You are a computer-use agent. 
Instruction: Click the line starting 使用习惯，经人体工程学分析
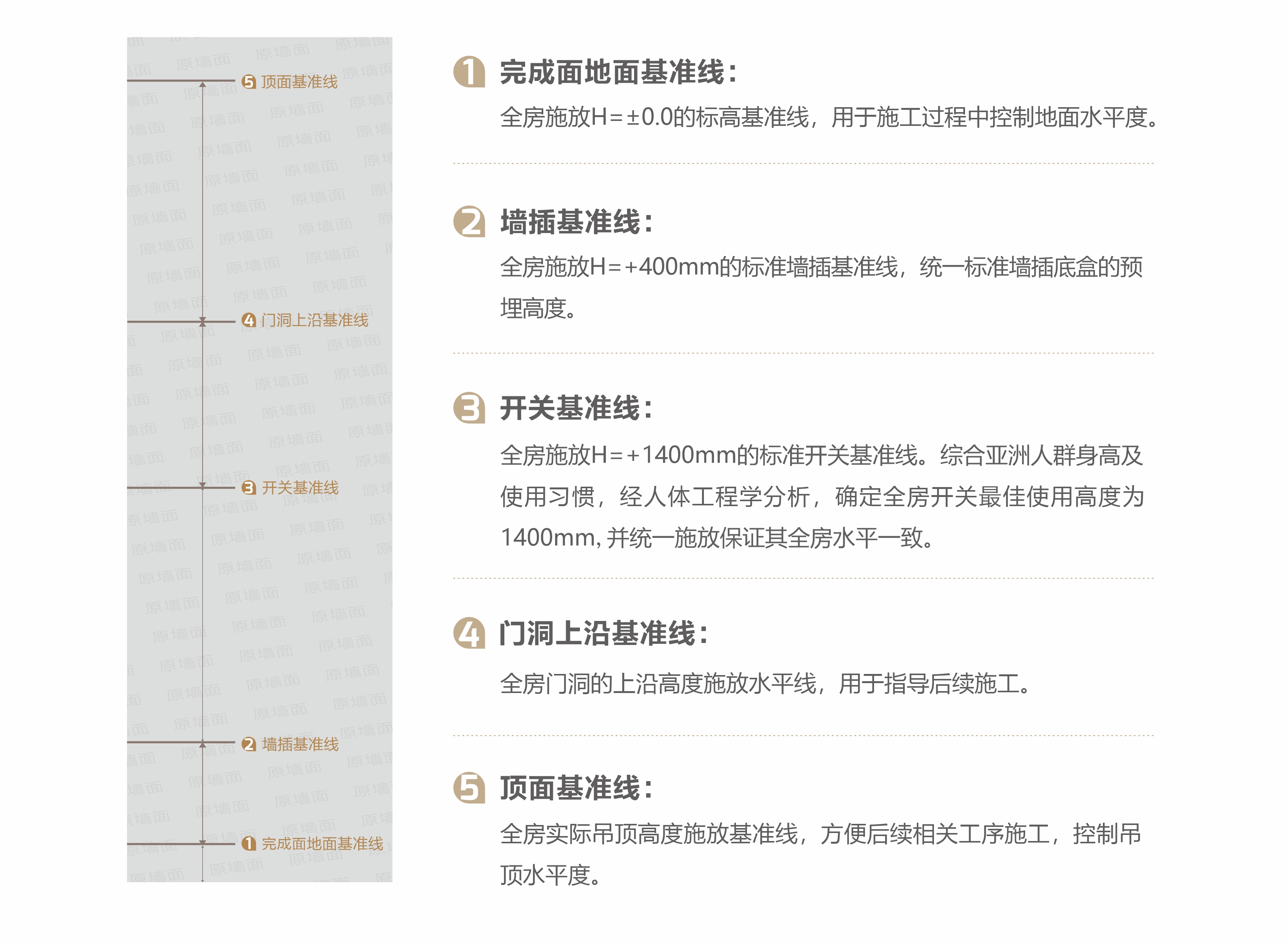point(822,497)
